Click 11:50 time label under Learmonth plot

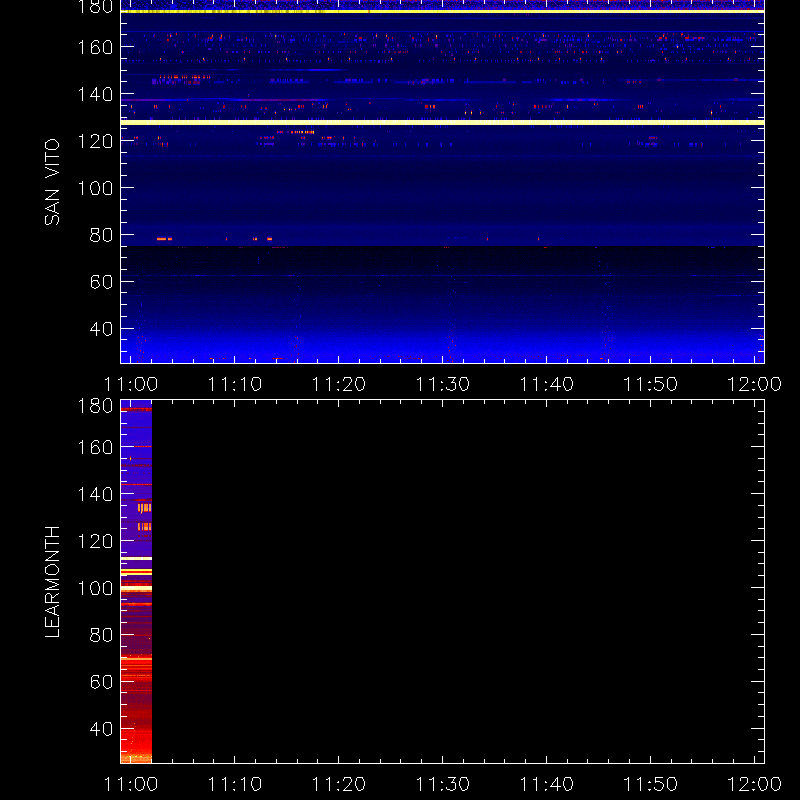[x=651, y=784]
